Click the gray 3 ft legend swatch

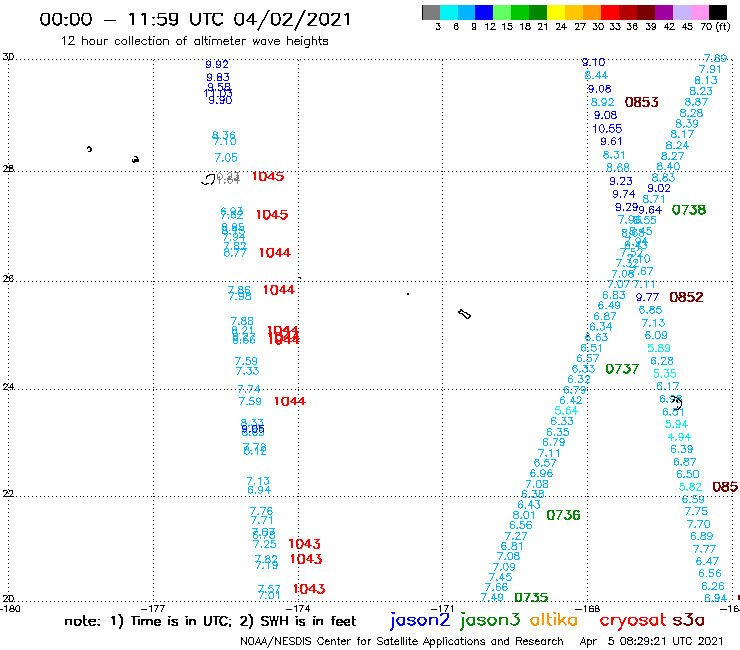pos(431,12)
